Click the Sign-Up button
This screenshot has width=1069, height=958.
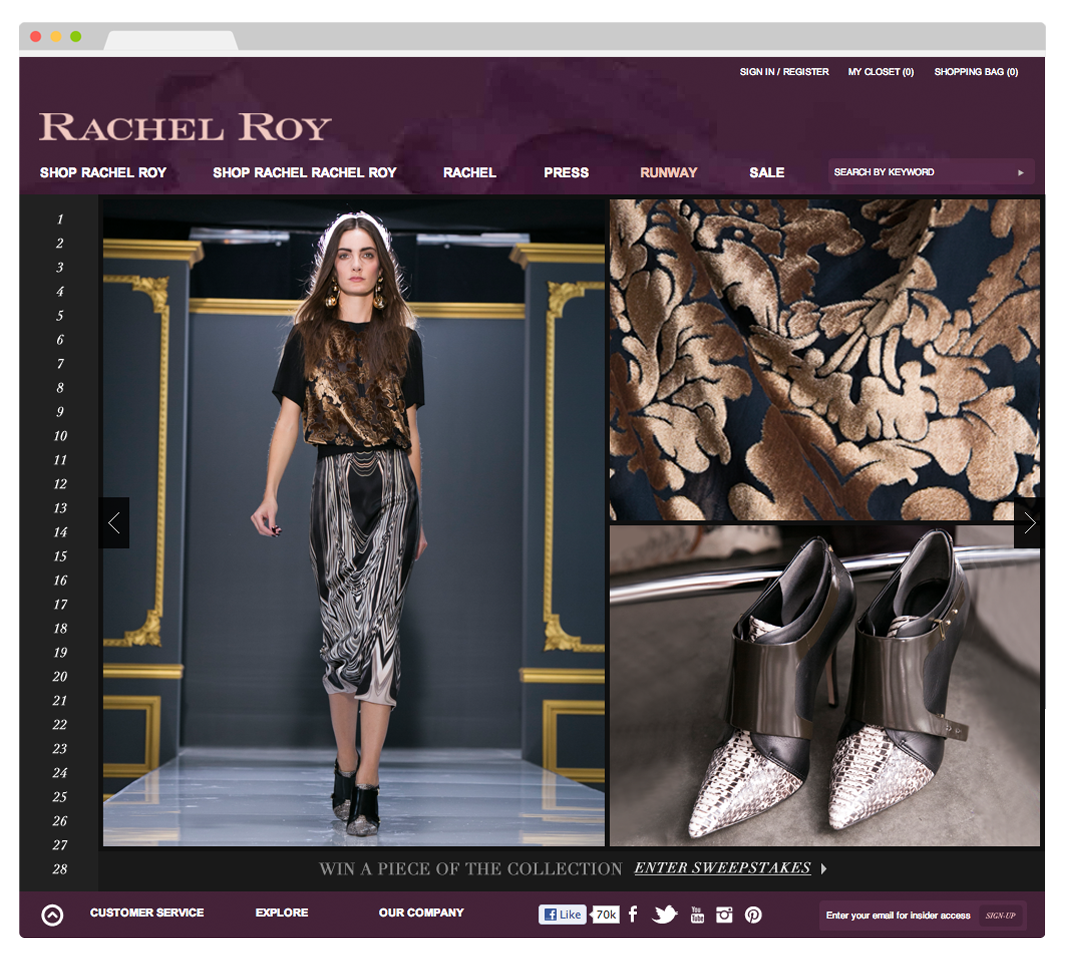click(1000, 916)
